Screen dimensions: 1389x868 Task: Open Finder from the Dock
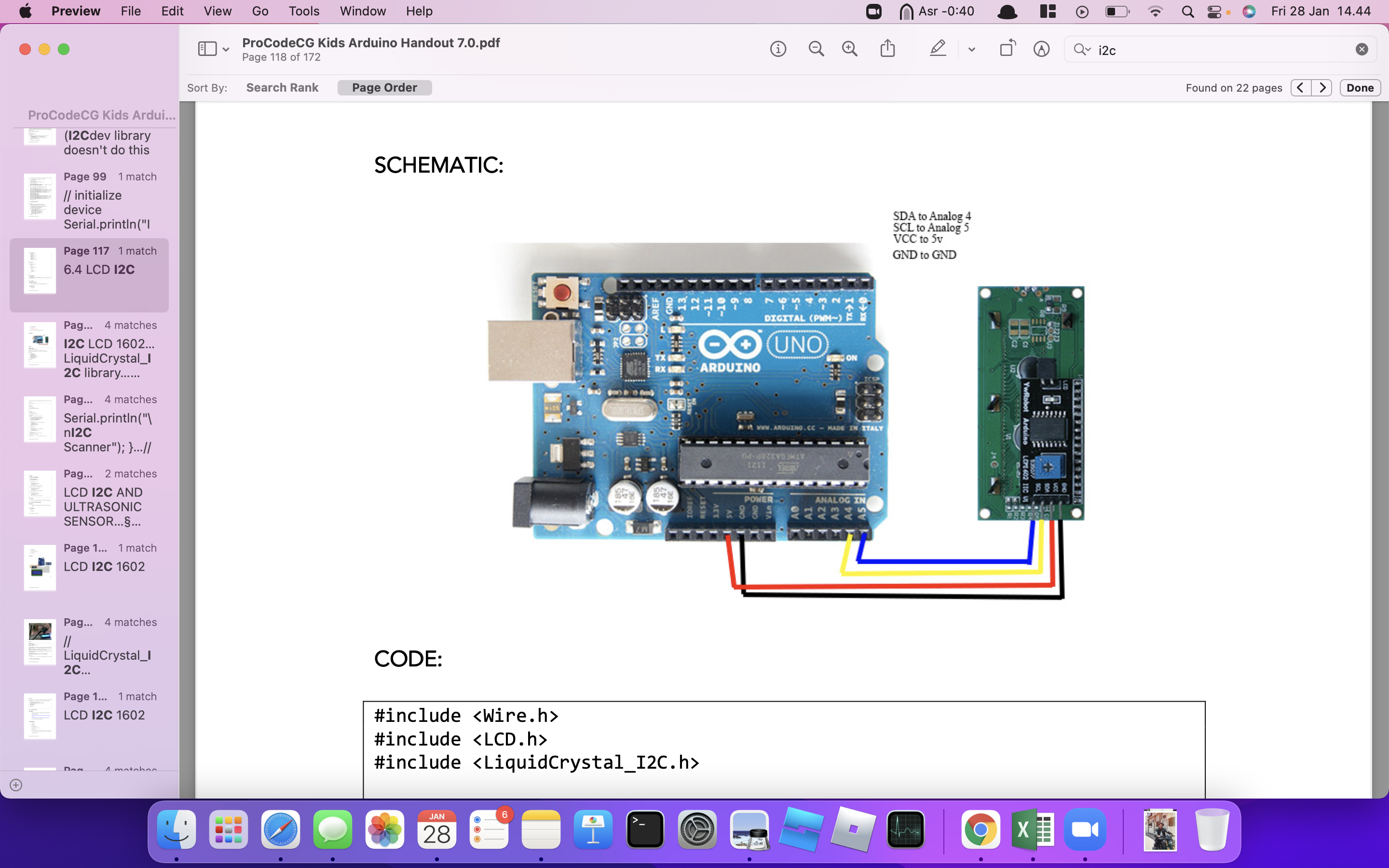pyautogui.click(x=176, y=829)
